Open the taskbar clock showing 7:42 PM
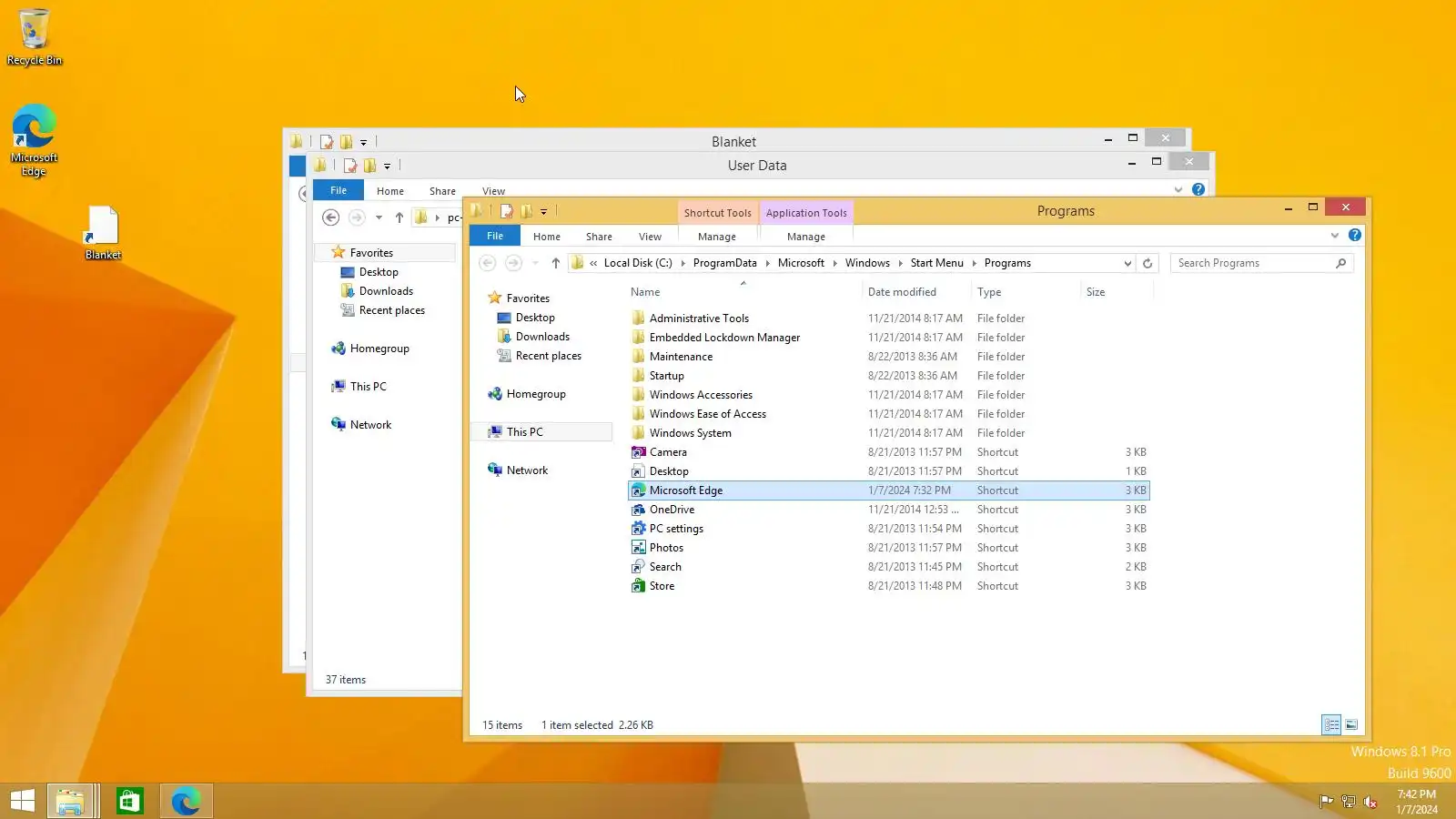The image size is (1456, 819). 1417,802
